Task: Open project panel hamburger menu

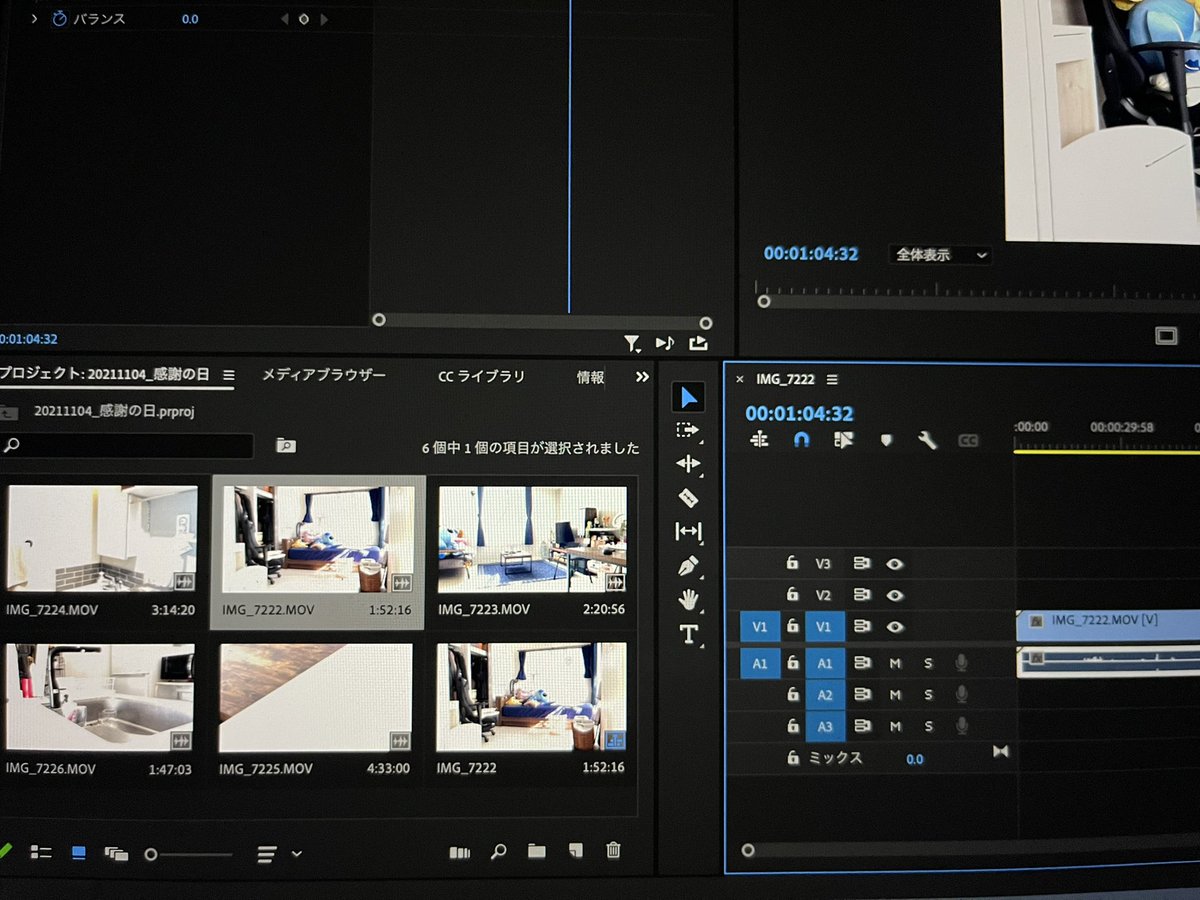Action: pyautogui.click(x=228, y=374)
